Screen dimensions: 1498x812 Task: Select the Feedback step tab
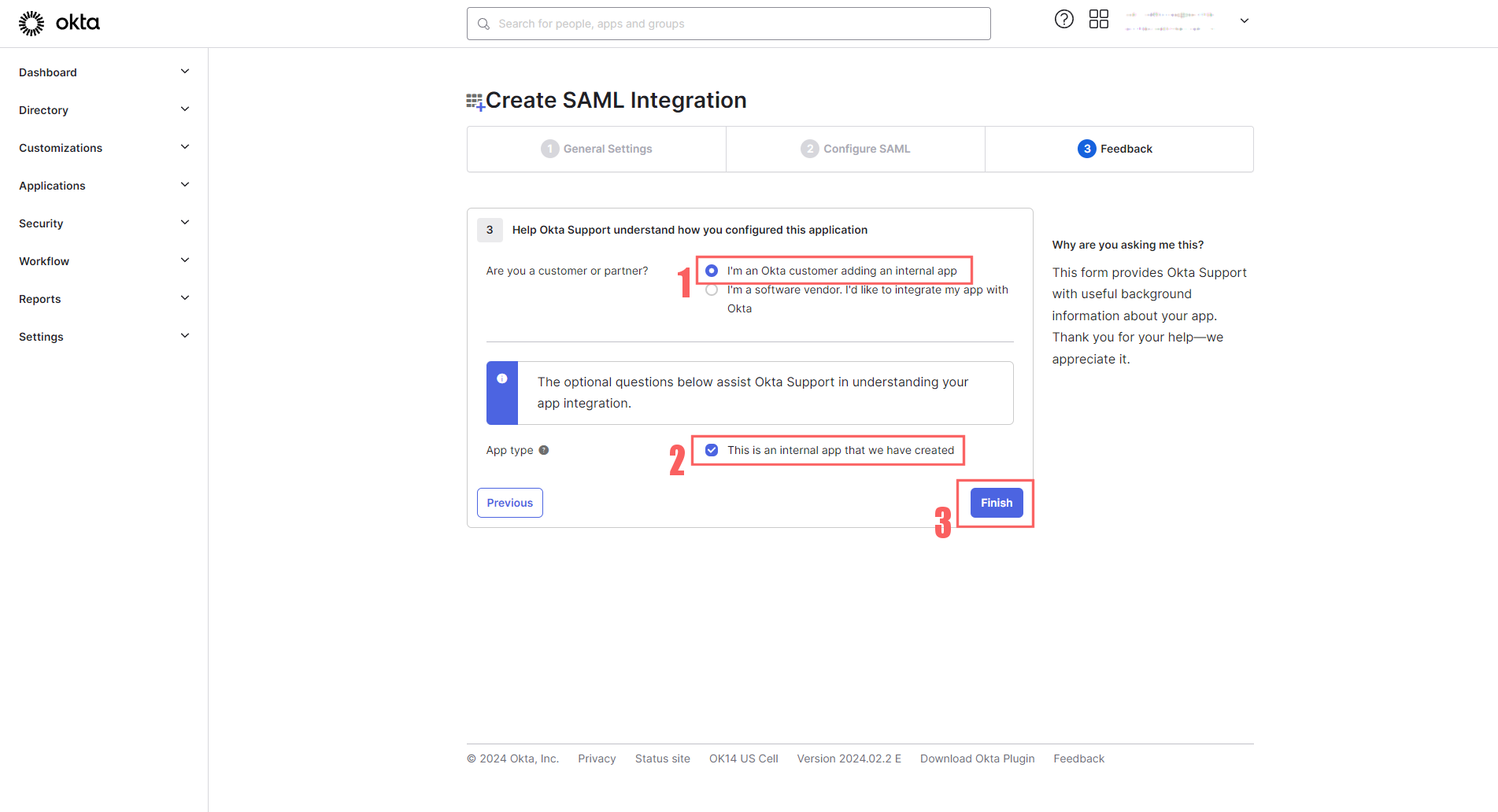[x=1119, y=149]
